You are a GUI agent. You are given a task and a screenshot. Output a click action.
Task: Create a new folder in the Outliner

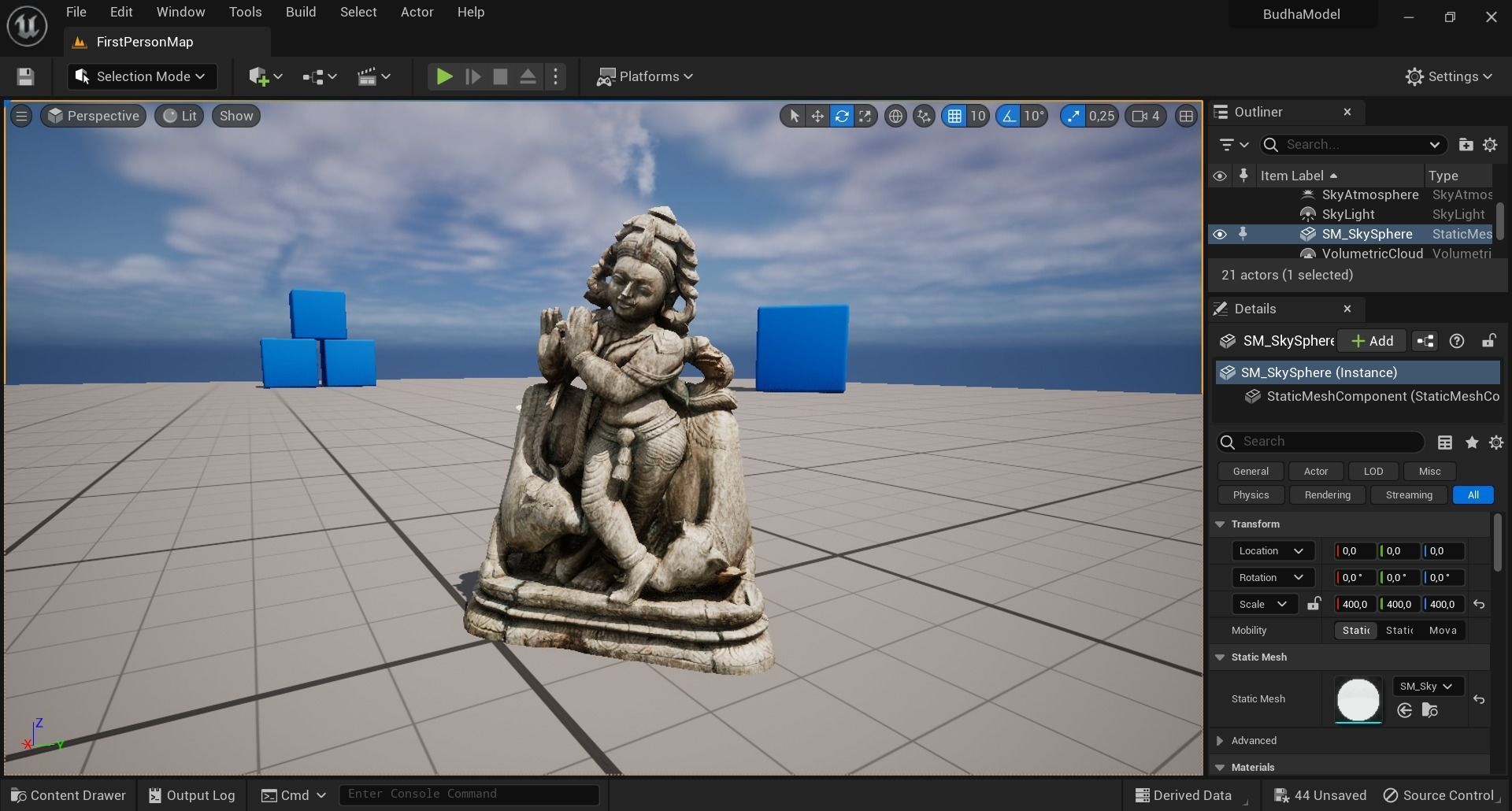click(x=1466, y=145)
